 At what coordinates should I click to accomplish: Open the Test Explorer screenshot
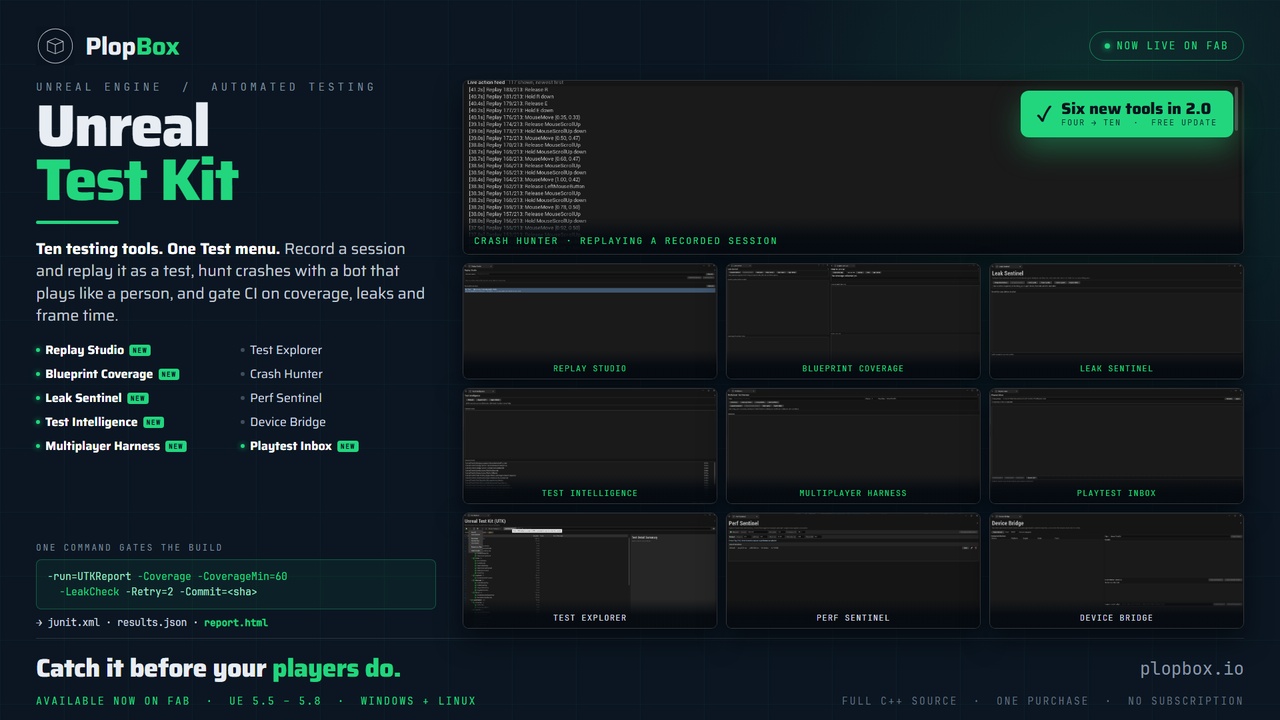[590, 571]
